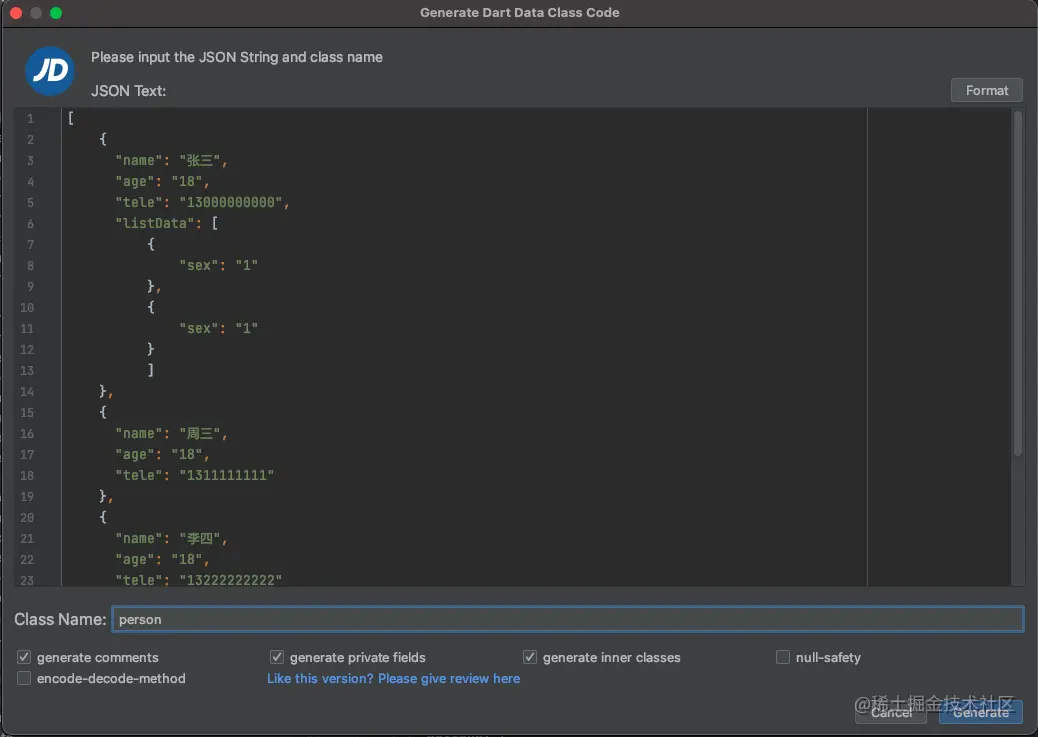Click the Format button
Screen dimensions: 1038x737
[986, 90]
